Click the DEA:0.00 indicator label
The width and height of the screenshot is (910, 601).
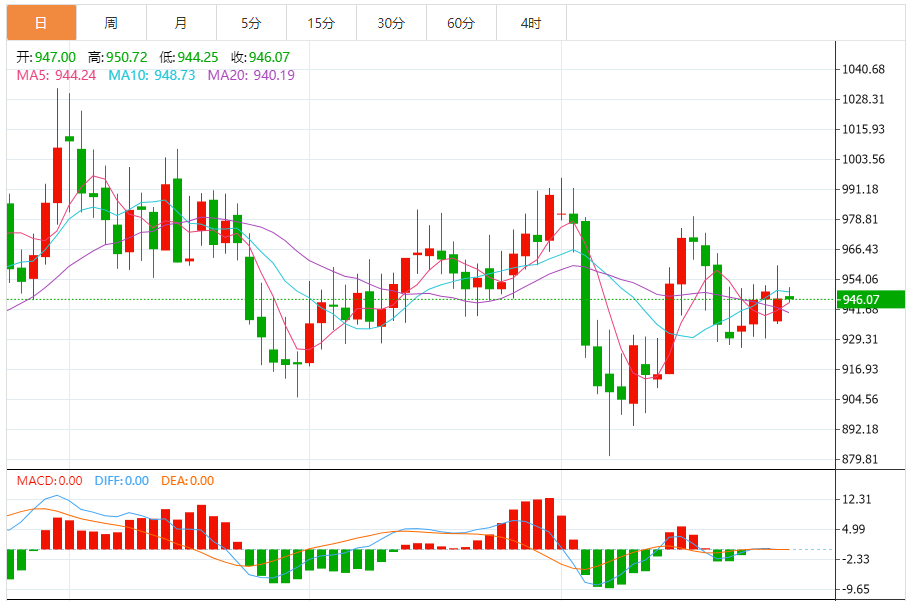click(187, 480)
